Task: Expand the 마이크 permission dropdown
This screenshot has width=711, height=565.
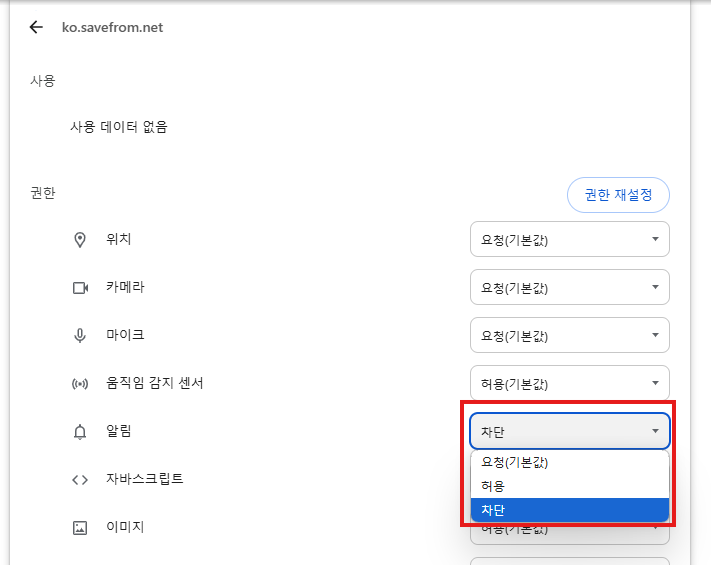Action: [569, 335]
